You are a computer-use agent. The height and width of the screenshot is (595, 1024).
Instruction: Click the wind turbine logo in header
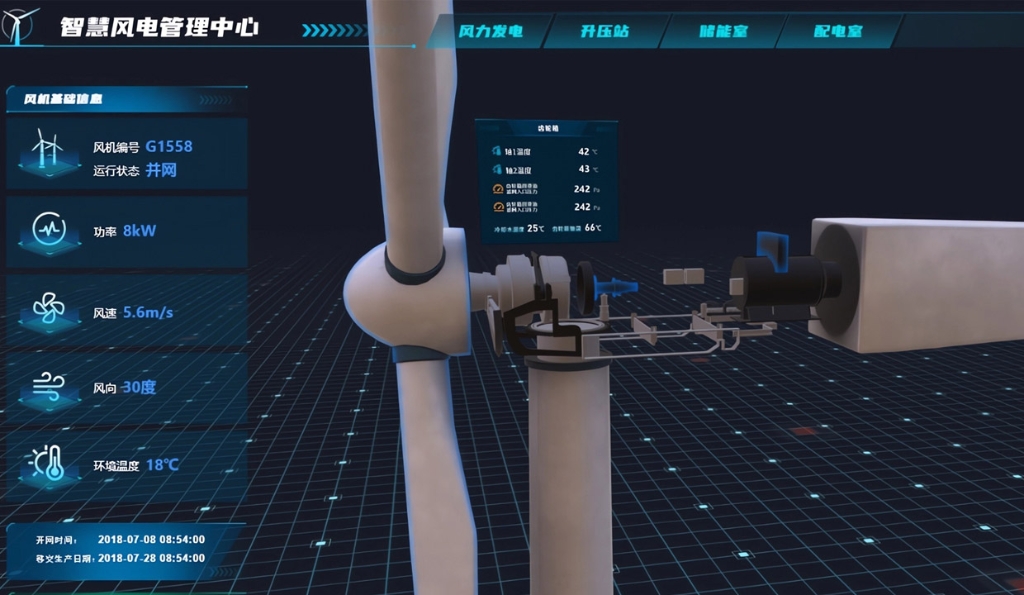click(22, 25)
